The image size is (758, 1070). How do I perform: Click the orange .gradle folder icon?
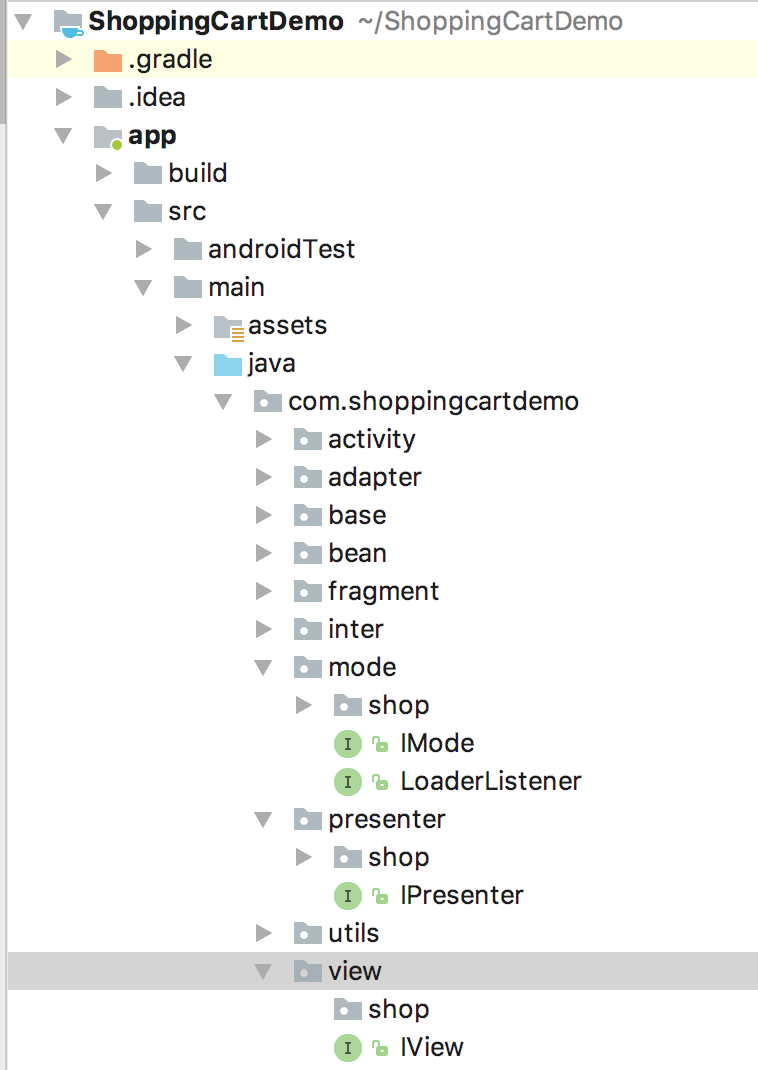click(107, 60)
